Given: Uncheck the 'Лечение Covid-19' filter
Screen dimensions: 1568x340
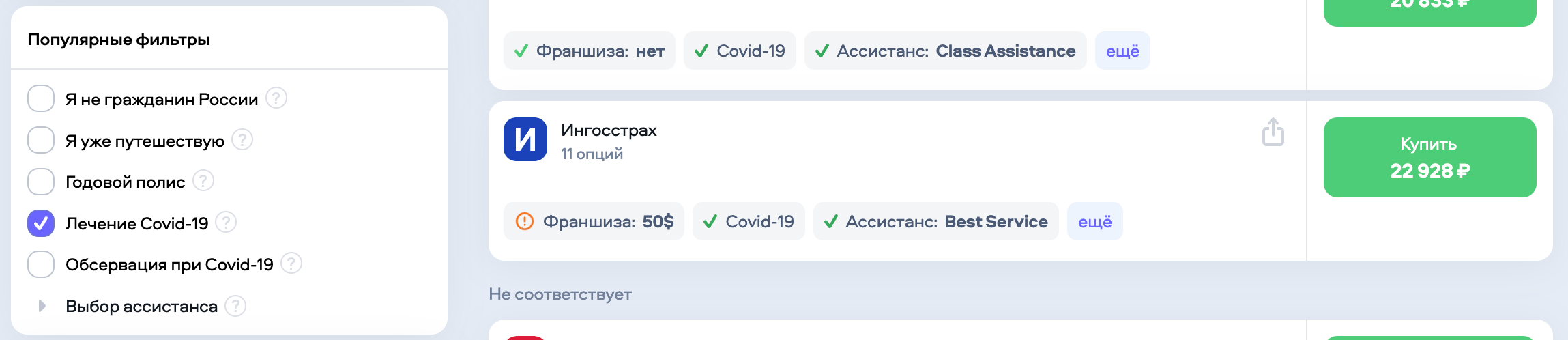Looking at the screenshot, I should (41, 223).
